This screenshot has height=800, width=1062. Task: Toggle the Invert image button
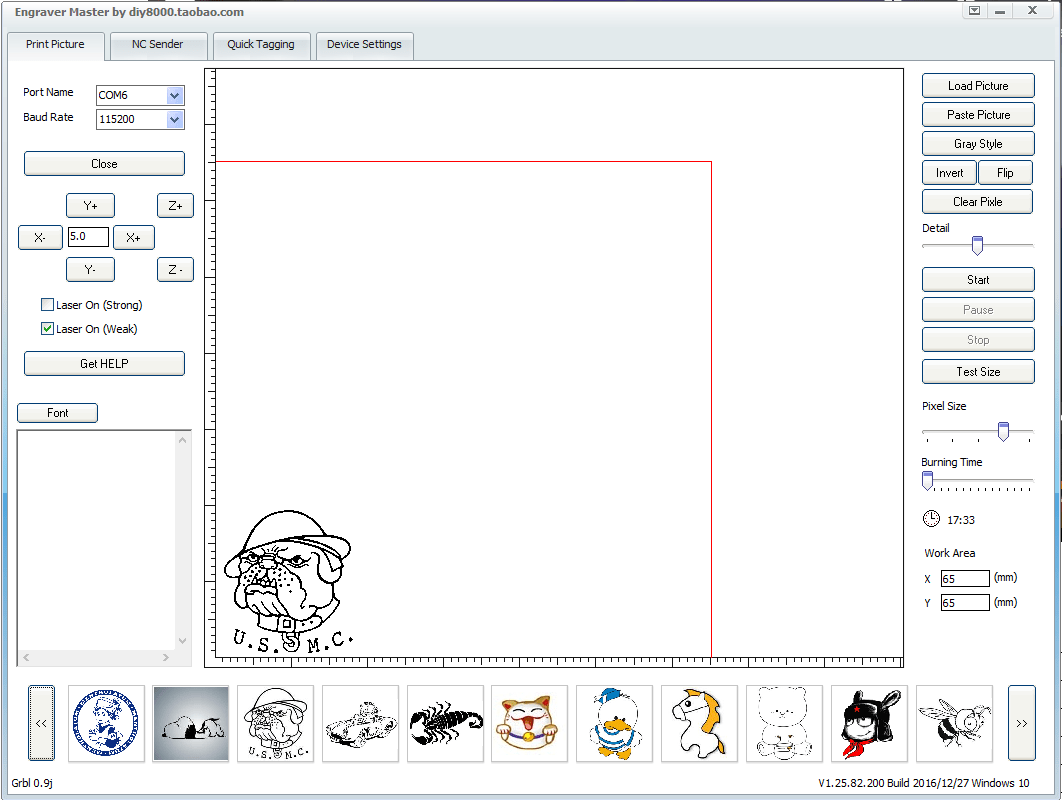pyautogui.click(x=949, y=173)
